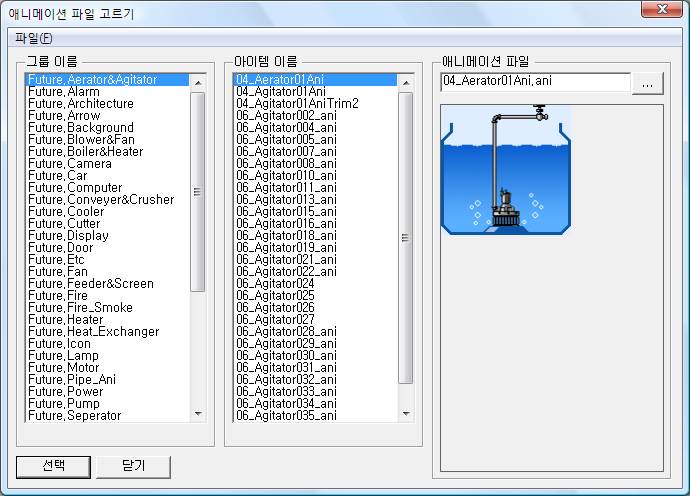
Task: Select group Future.Heat_Exchanger
Action: (108, 332)
